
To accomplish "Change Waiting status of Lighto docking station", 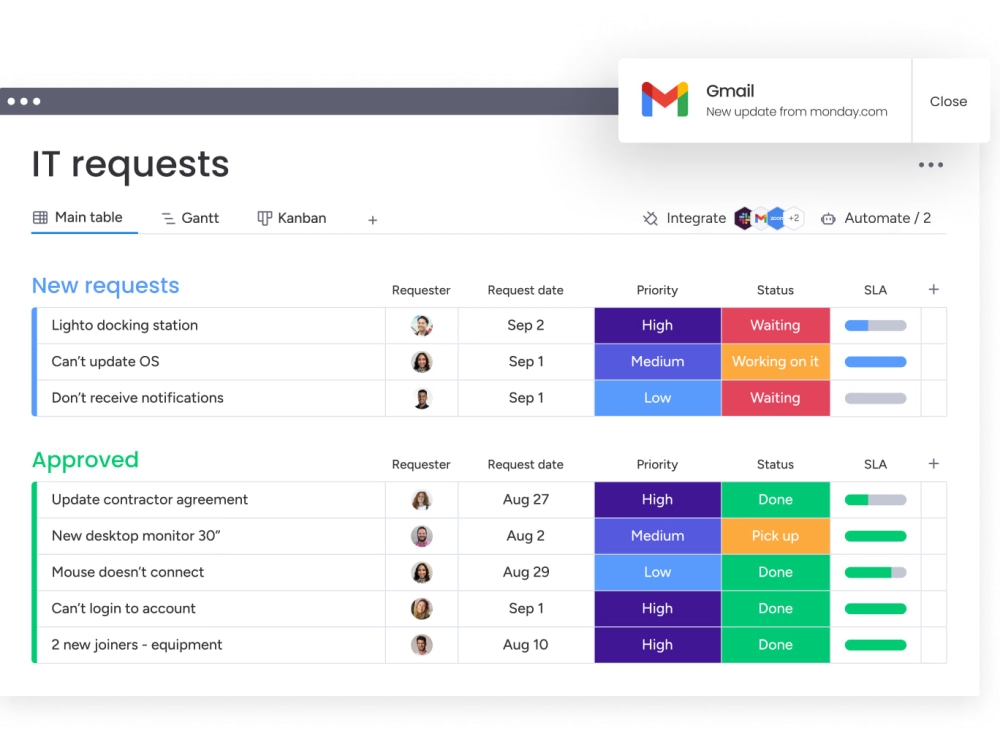I will (x=776, y=325).
